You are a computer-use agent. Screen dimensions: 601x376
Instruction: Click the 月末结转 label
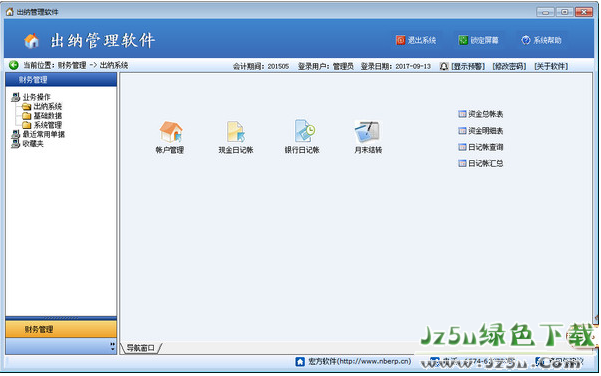[368, 150]
